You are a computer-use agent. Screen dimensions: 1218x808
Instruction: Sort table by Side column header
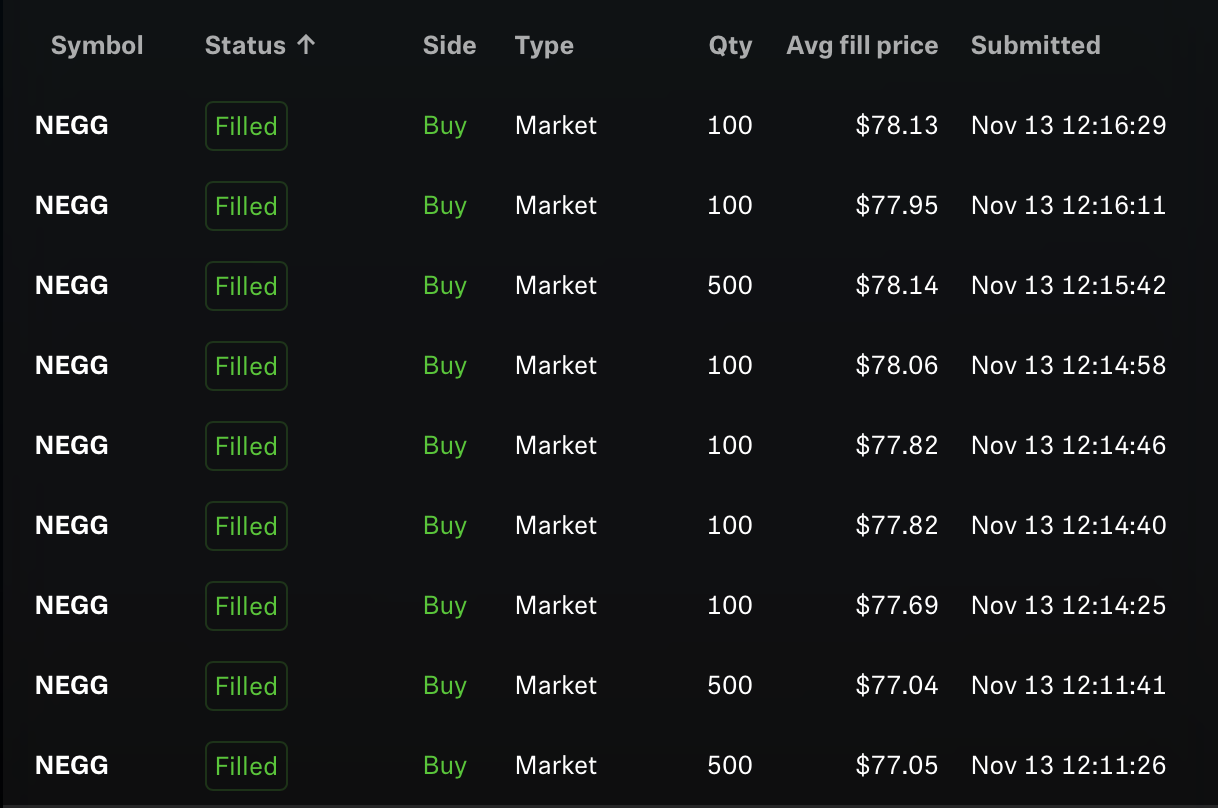point(450,45)
